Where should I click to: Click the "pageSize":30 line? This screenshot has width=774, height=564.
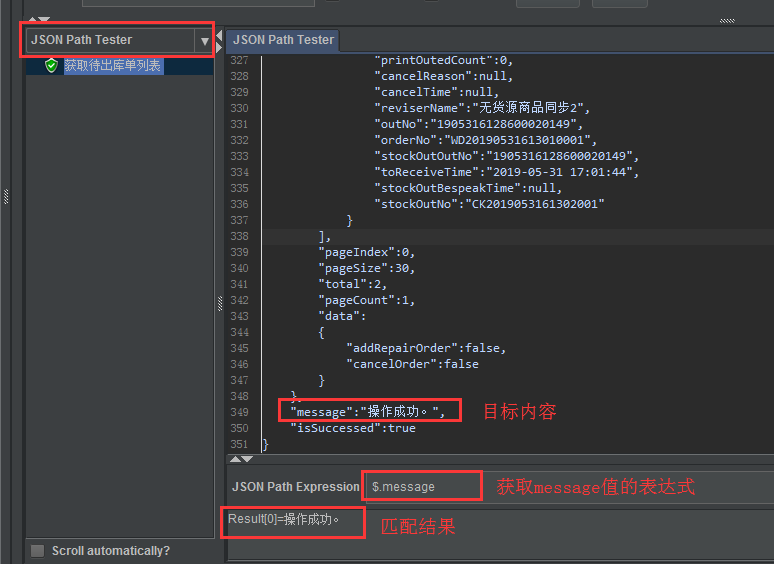[x=366, y=268]
